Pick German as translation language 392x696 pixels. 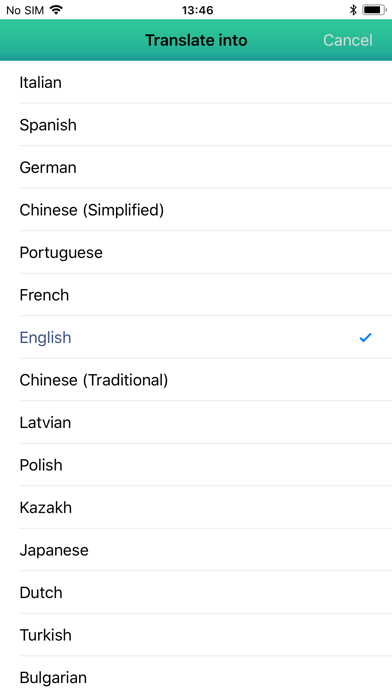coord(196,167)
